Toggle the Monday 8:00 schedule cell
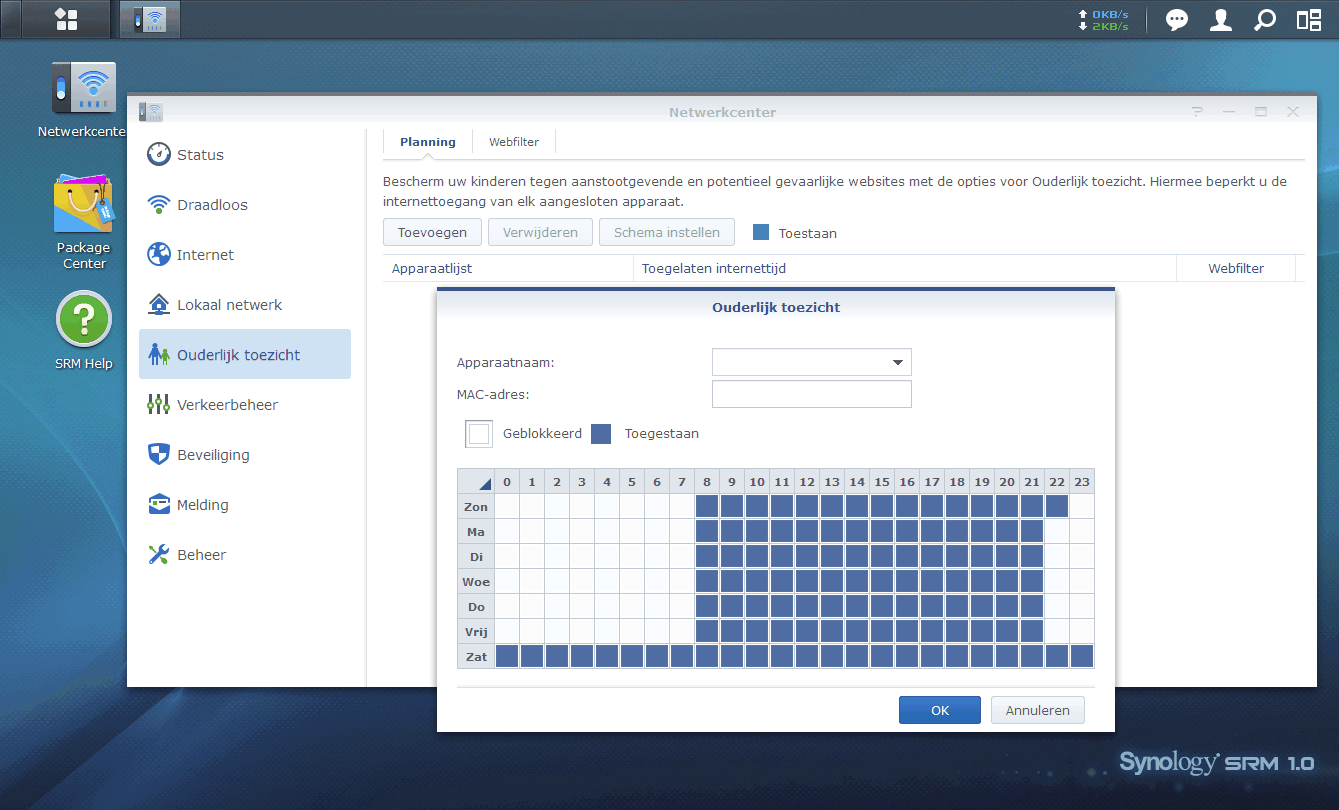This screenshot has height=810, width=1339. (x=707, y=532)
